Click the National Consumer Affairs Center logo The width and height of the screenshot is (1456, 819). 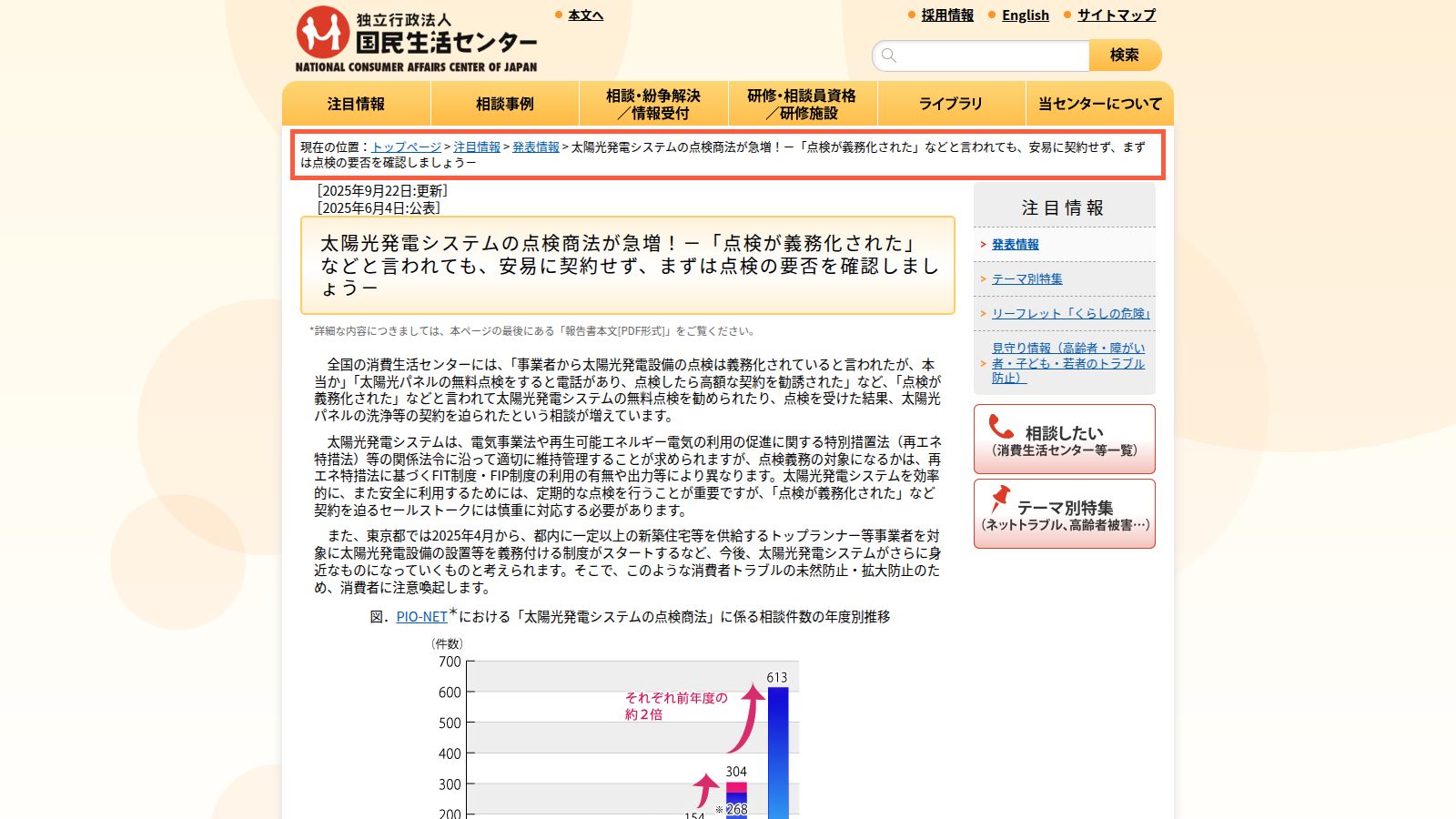click(x=416, y=39)
